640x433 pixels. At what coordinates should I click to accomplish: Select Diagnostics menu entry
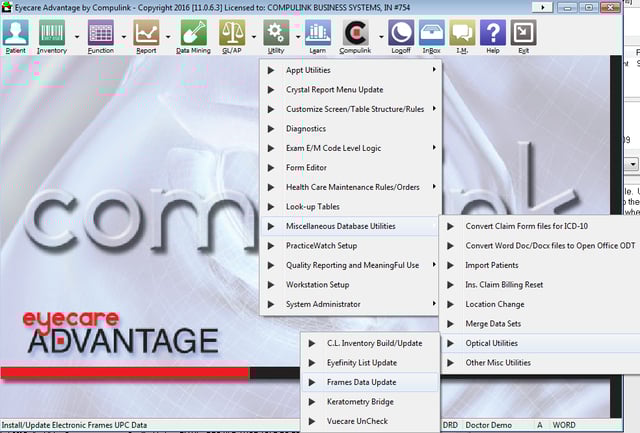pos(351,129)
